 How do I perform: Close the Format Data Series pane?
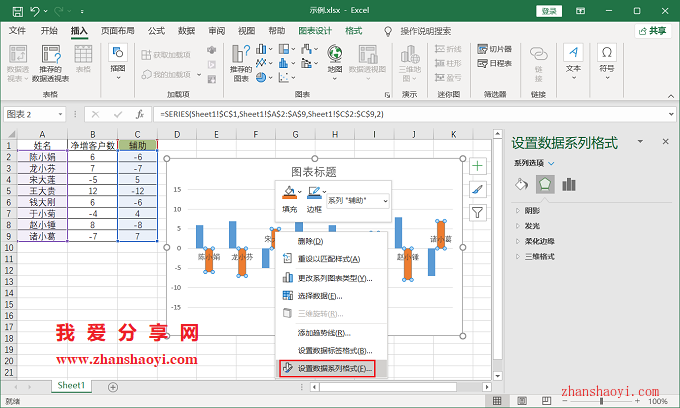click(x=666, y=142)
